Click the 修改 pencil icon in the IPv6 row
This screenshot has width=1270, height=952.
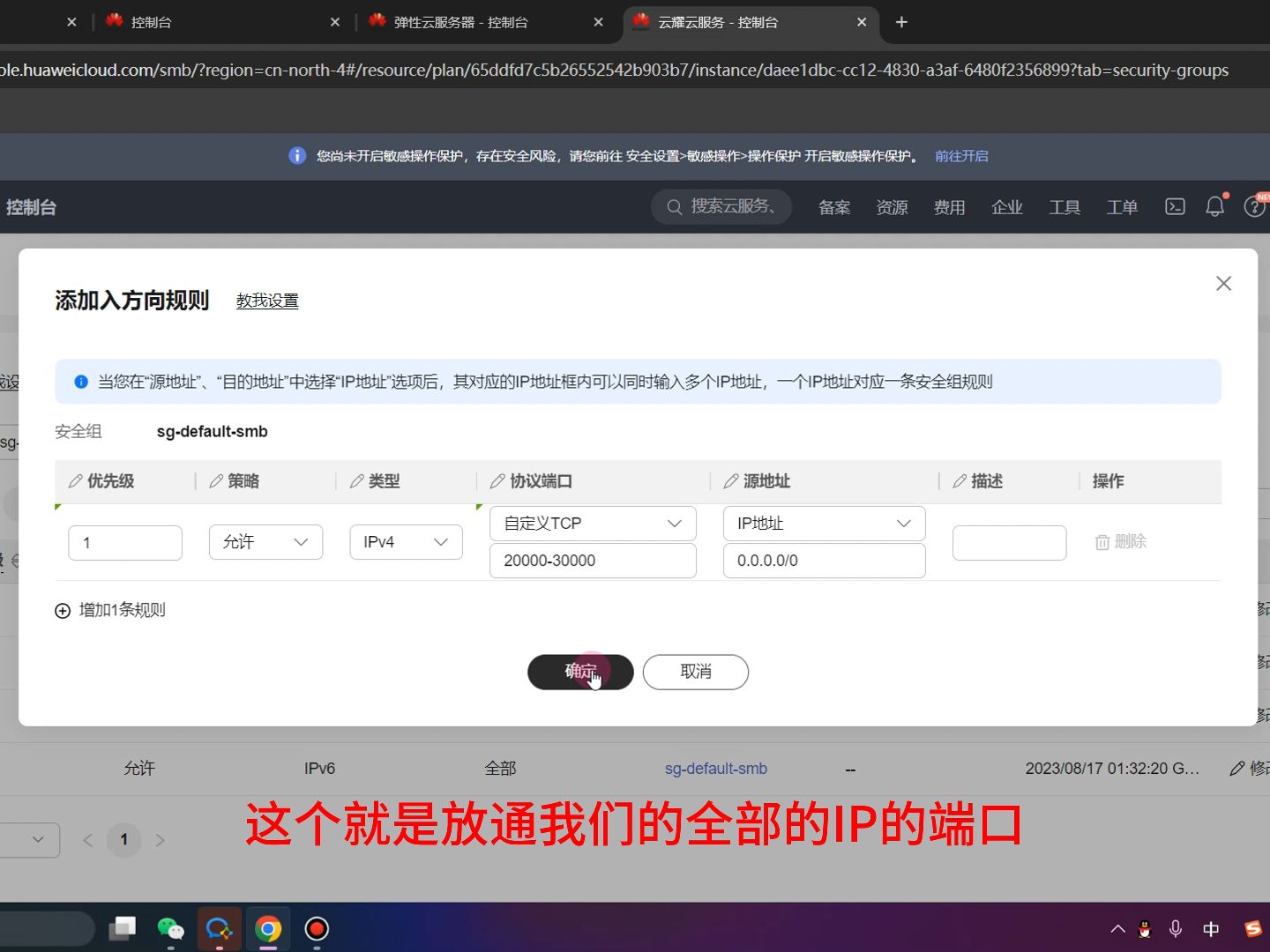click(1236, 768)
